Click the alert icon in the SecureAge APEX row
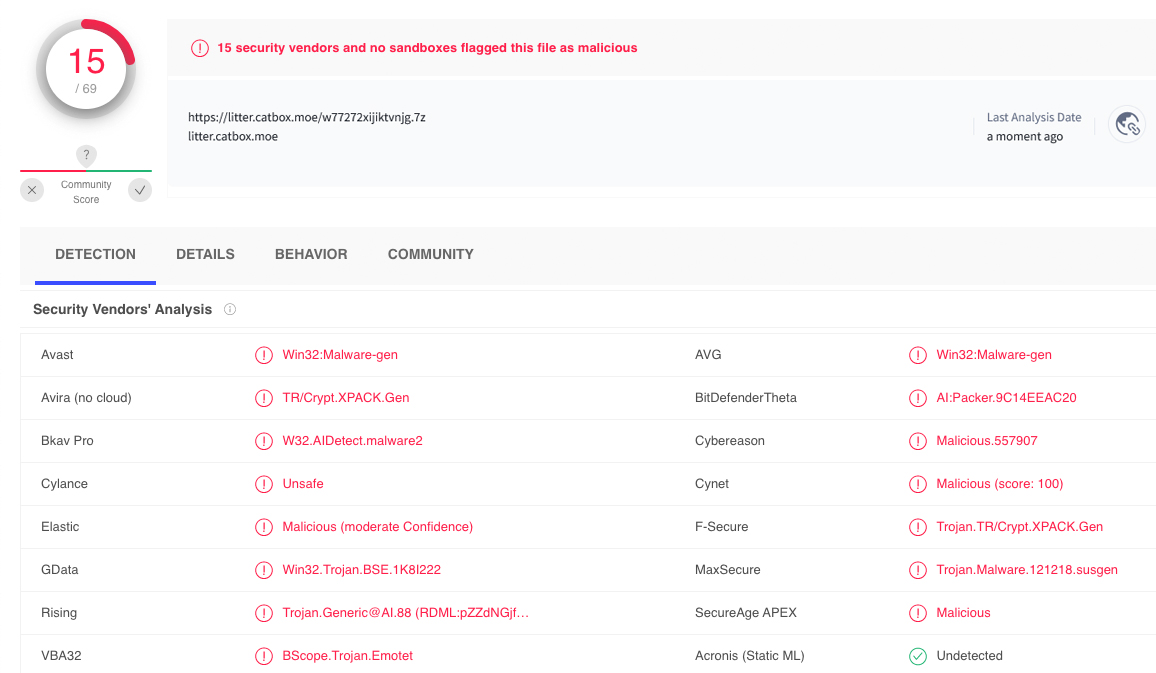The width and height of the screenshot is (1156, 673). pos(918,613)
